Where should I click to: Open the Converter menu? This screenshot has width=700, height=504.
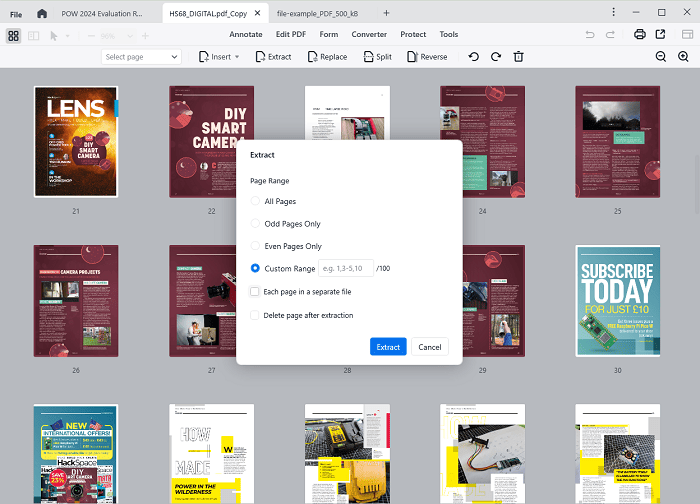pos(369,35)
